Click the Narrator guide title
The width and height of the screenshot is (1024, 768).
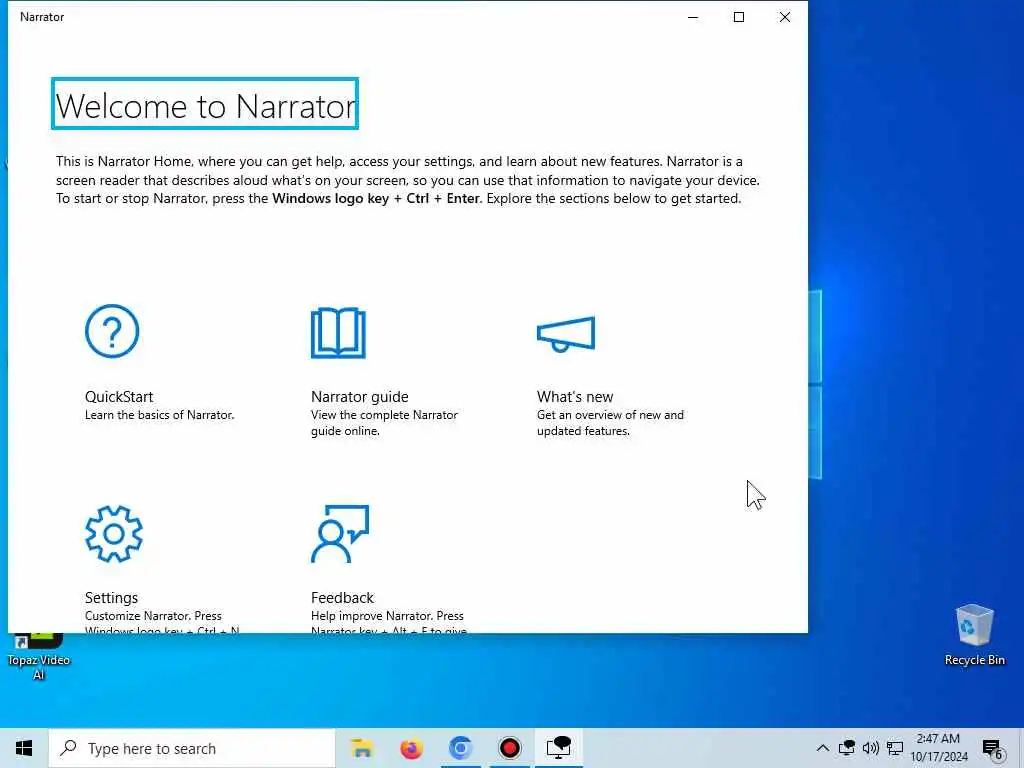360,396
